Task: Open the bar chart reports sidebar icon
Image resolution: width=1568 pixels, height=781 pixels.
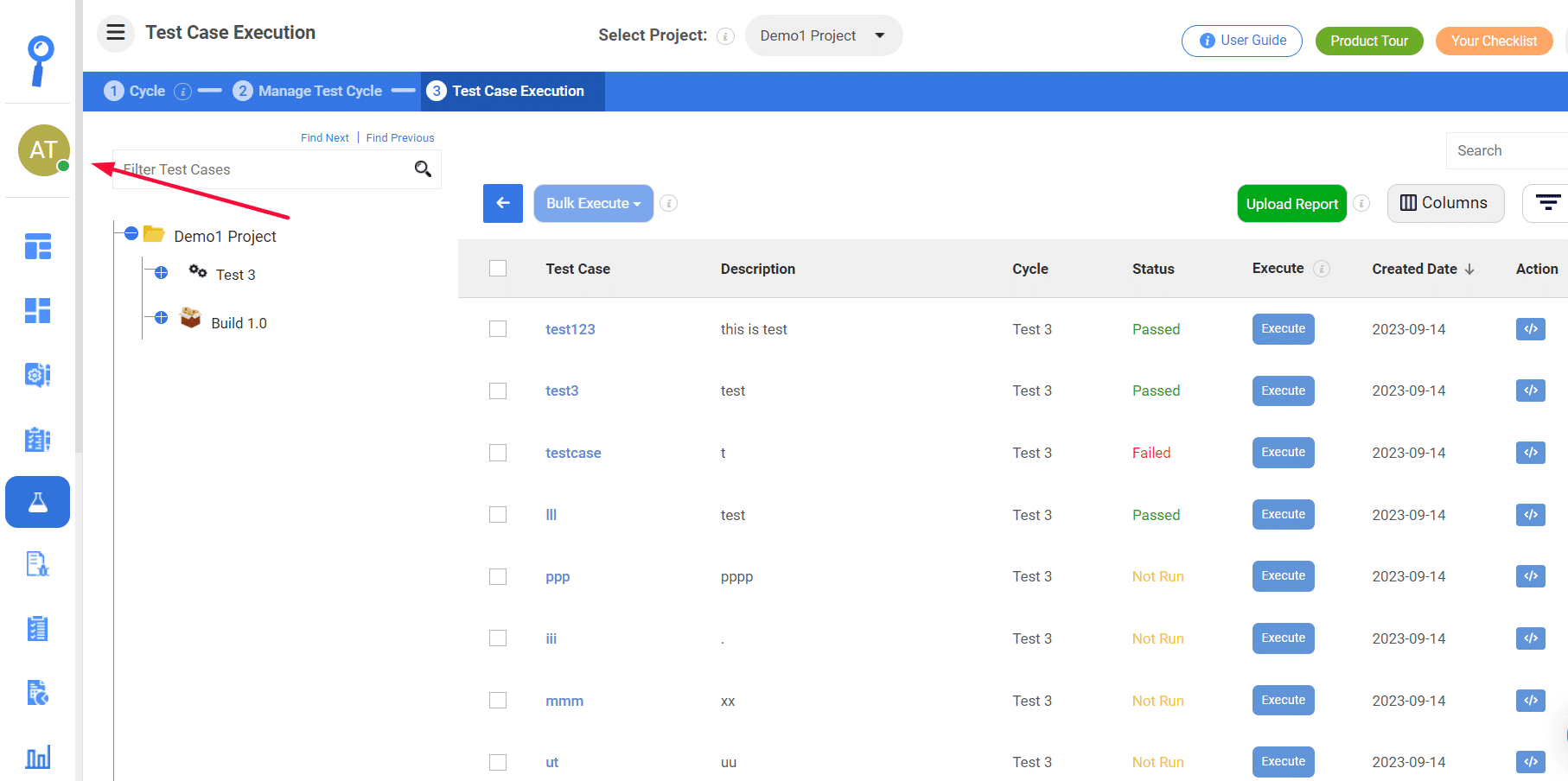Action: [x=38, y=757]
